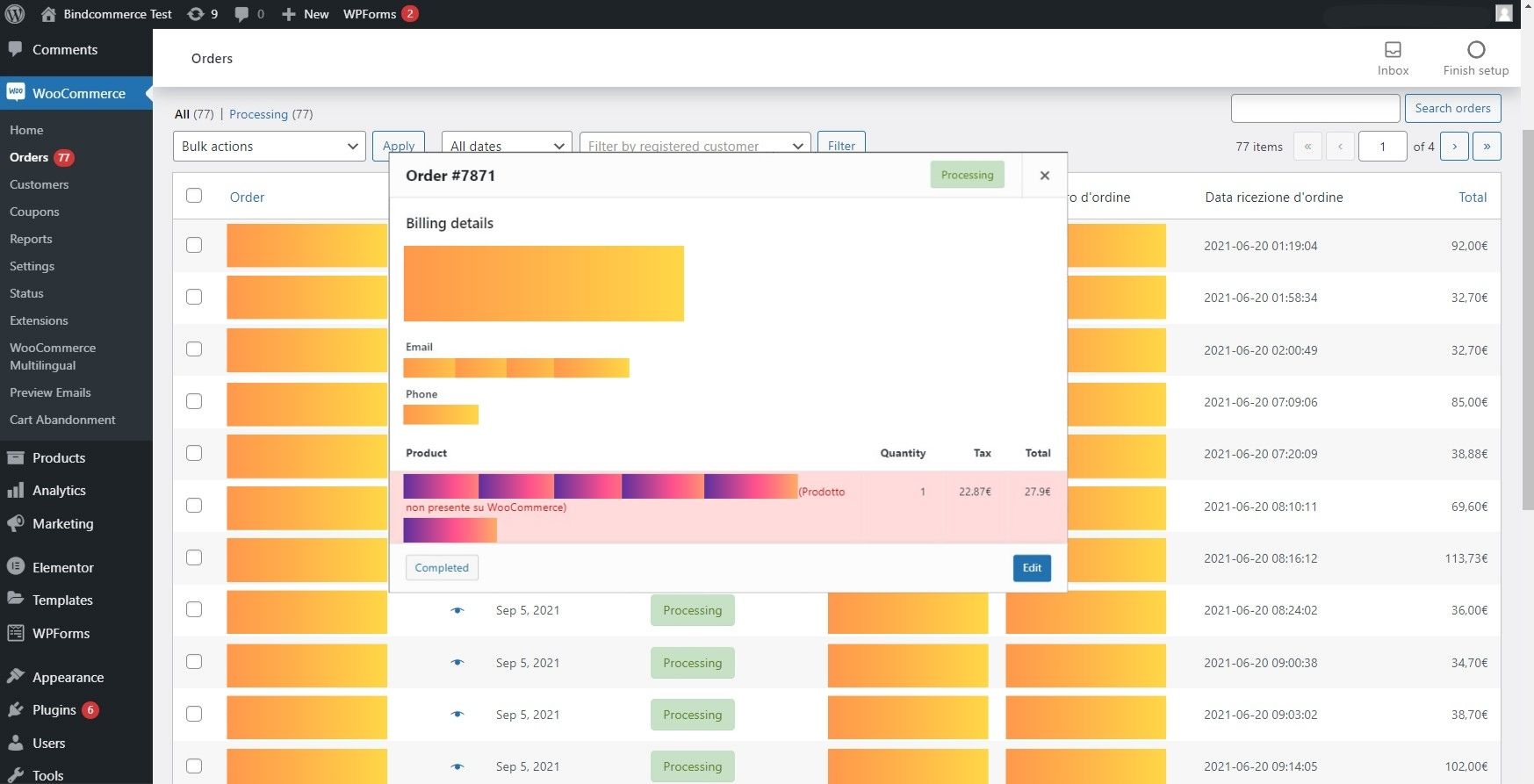The width and height of the screenshot is (1534, 784).
Task: Click the updates icon showing 9
Action: point(197,14)
